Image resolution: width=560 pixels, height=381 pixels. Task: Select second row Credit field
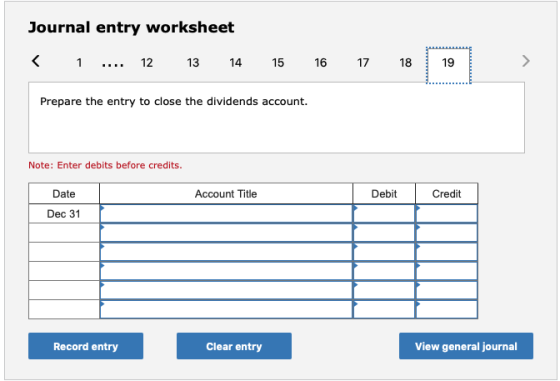[x=446, y=233]
